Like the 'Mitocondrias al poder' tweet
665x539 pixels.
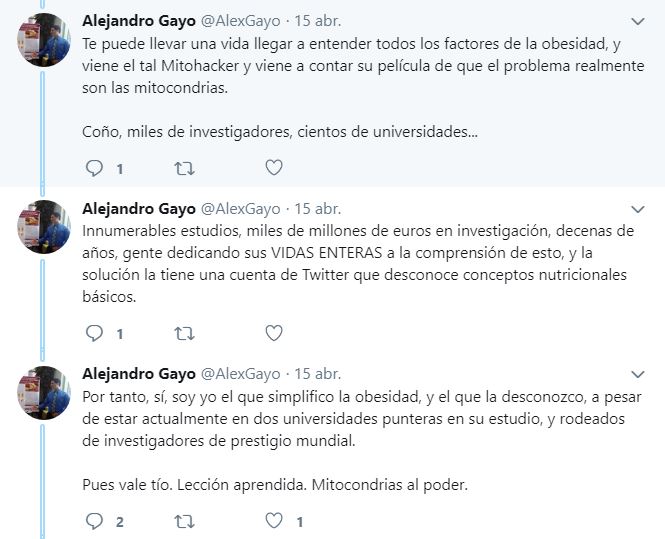[x=273, y=521]
